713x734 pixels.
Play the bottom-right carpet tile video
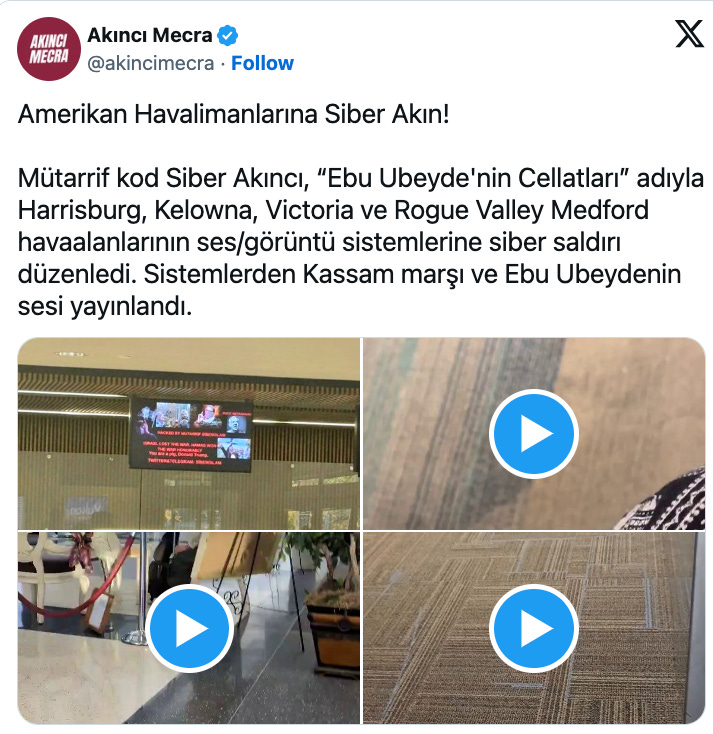pos(534,628)
